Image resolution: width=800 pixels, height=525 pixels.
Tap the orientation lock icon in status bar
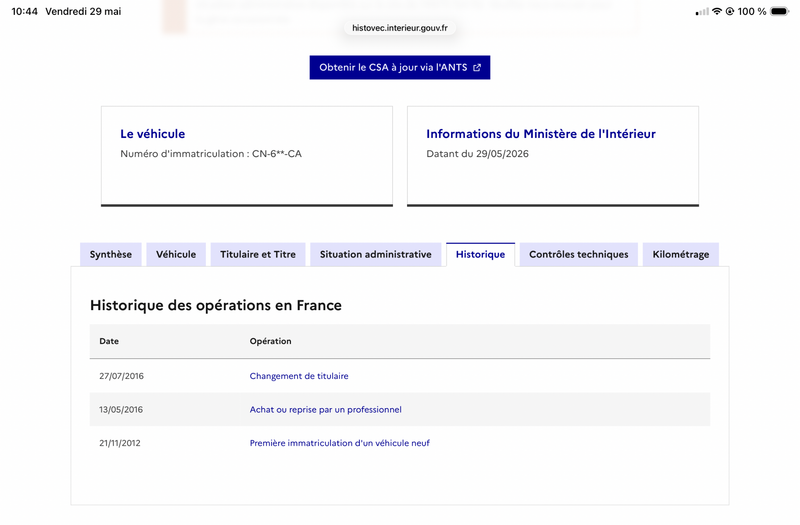730,11
